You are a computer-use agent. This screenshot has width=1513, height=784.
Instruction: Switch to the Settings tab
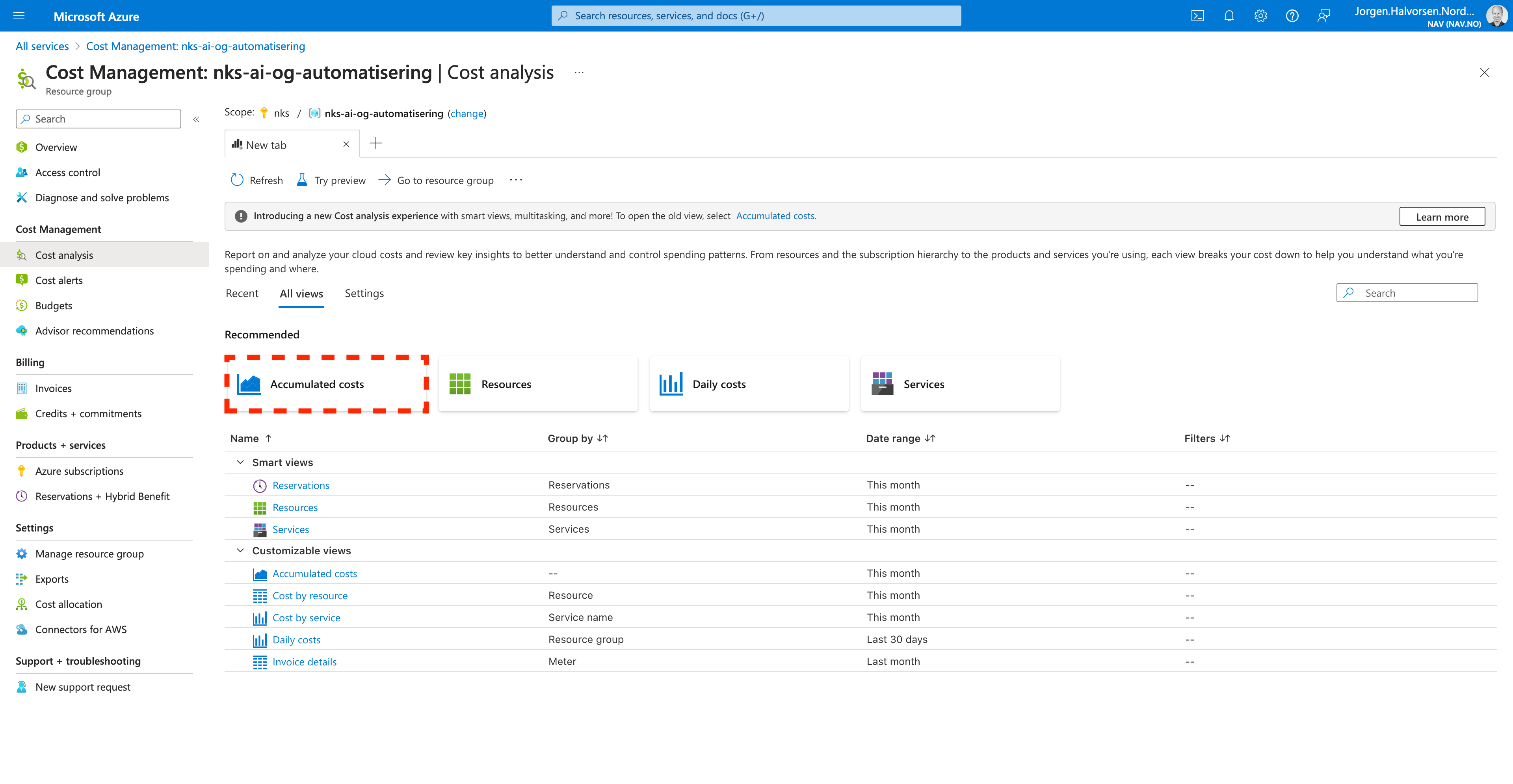[x=364, y=293]
